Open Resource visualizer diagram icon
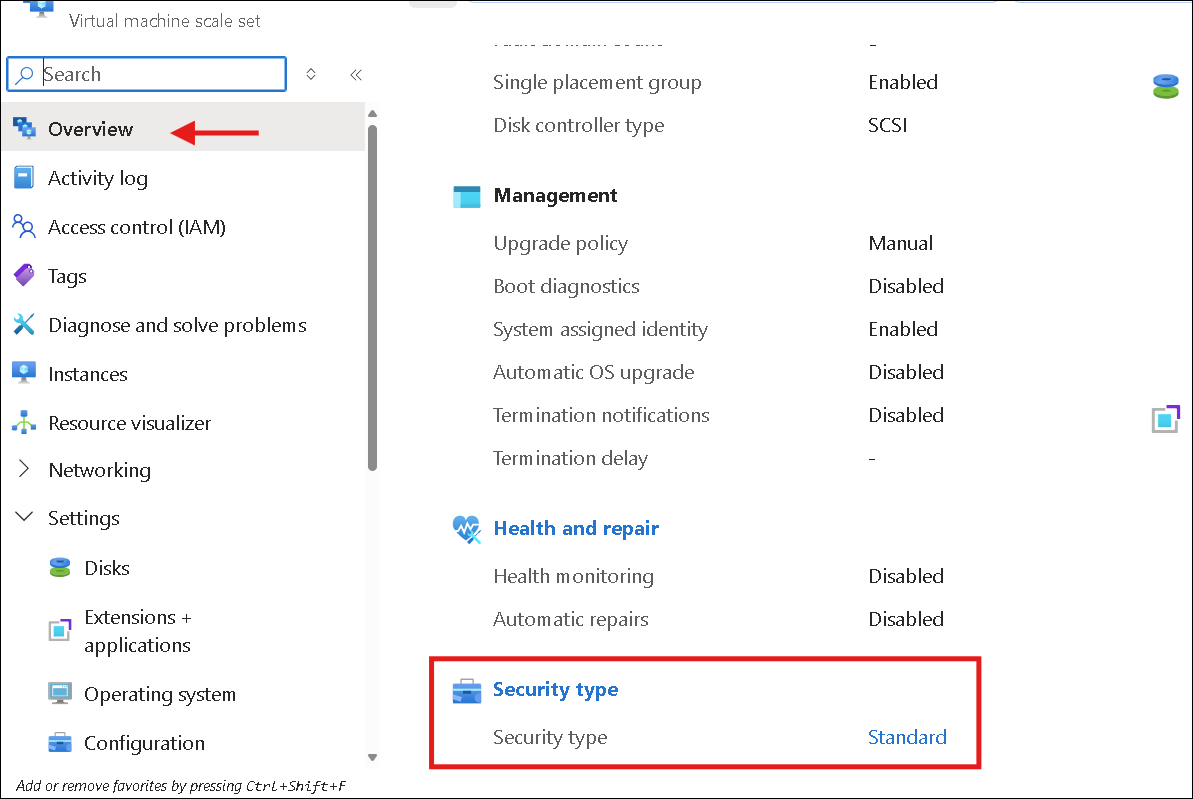The height and width of the screenshot is (799, 1193). pos(24,423)
